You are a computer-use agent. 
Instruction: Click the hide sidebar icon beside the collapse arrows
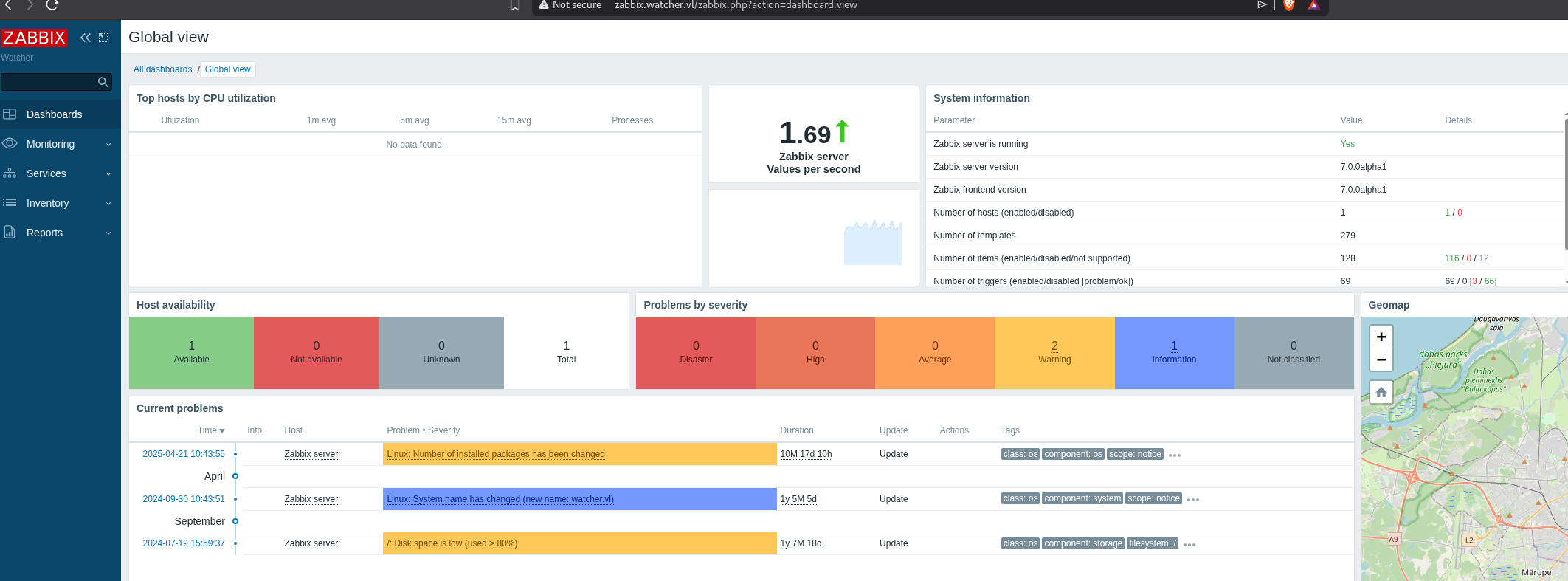click(103, 38)
